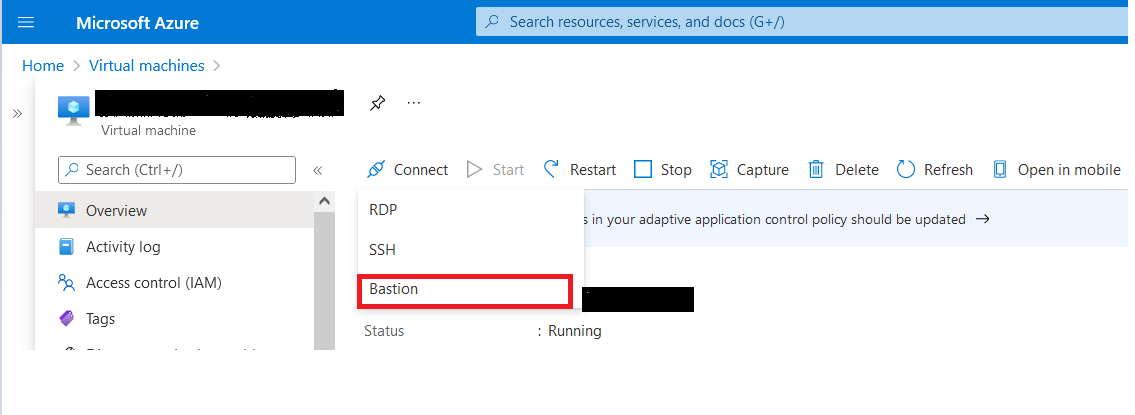Image resolution: width=1135 pixels, height=415 pixels.
Task: Expand the left portal panel chevron
Action: (x=17, y=114)
